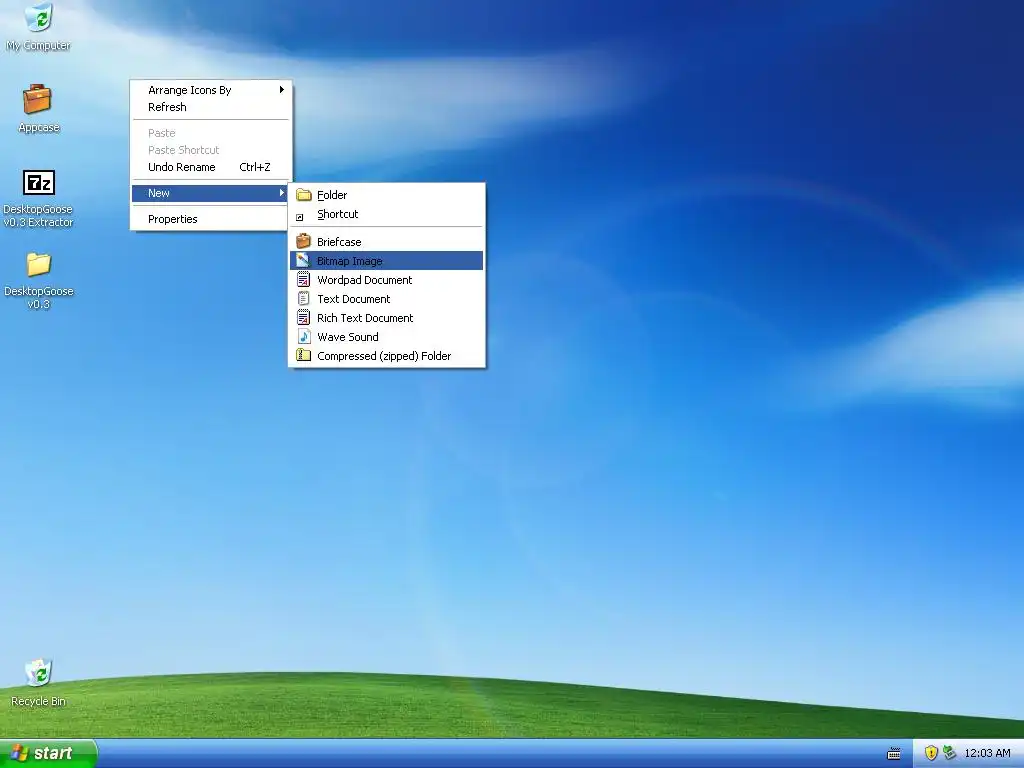Open the on-screen keyboard taskbar icon
This screenshot has width=1024, height=768.
894,754
